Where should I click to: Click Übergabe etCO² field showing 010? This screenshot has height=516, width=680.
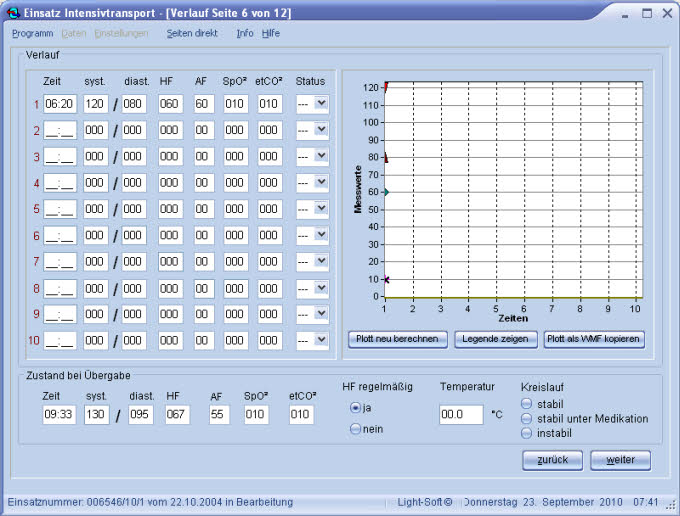[301, 415]
